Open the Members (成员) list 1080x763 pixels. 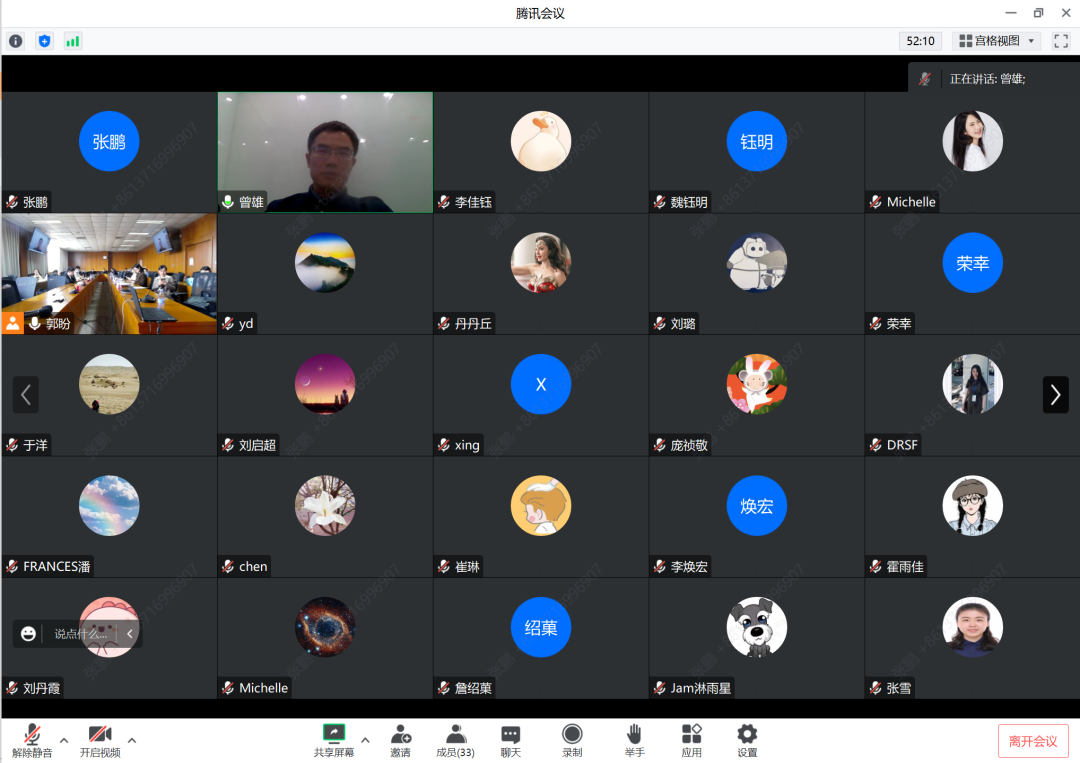click(455, 740)
